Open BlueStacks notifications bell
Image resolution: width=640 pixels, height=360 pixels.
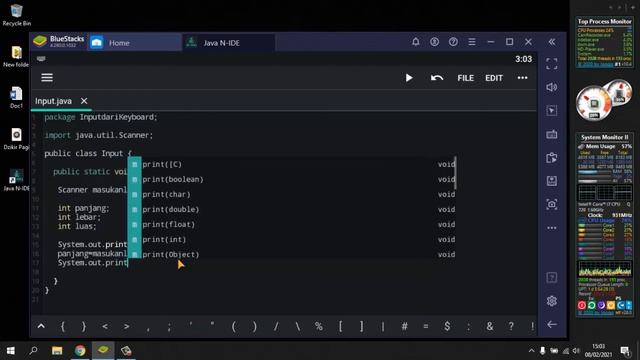point(416,42)
